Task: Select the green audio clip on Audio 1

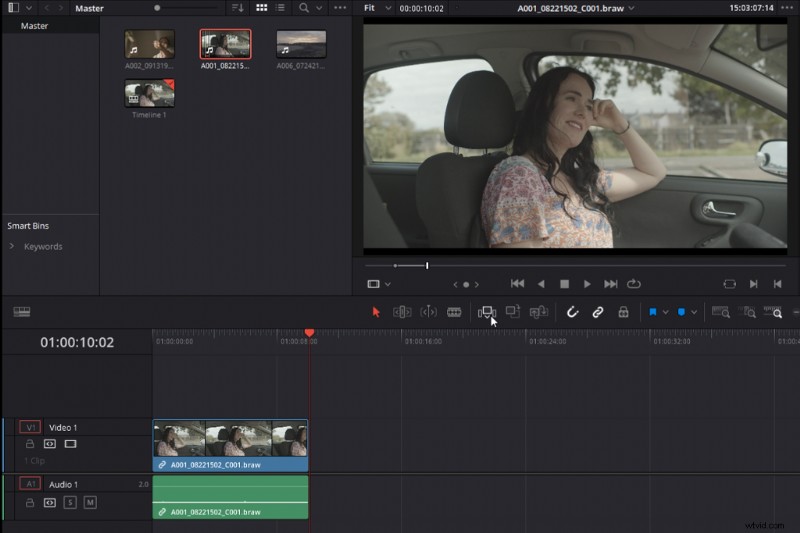Action: coord(230,497)
